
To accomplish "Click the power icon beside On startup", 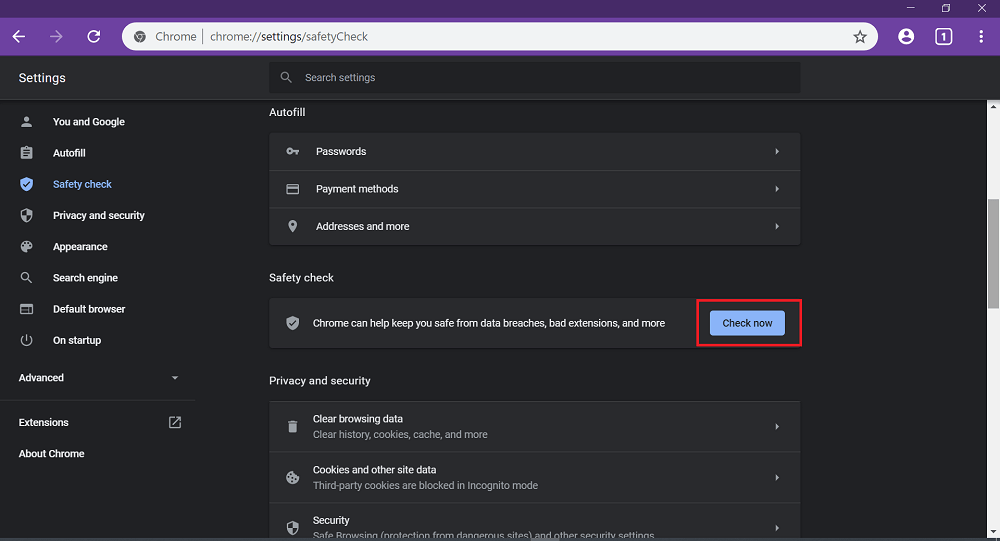I will click(26, 341).
